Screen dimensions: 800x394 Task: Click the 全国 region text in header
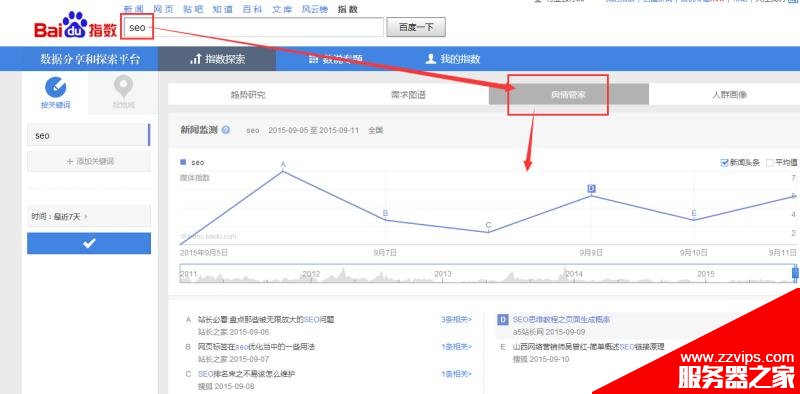376,131
